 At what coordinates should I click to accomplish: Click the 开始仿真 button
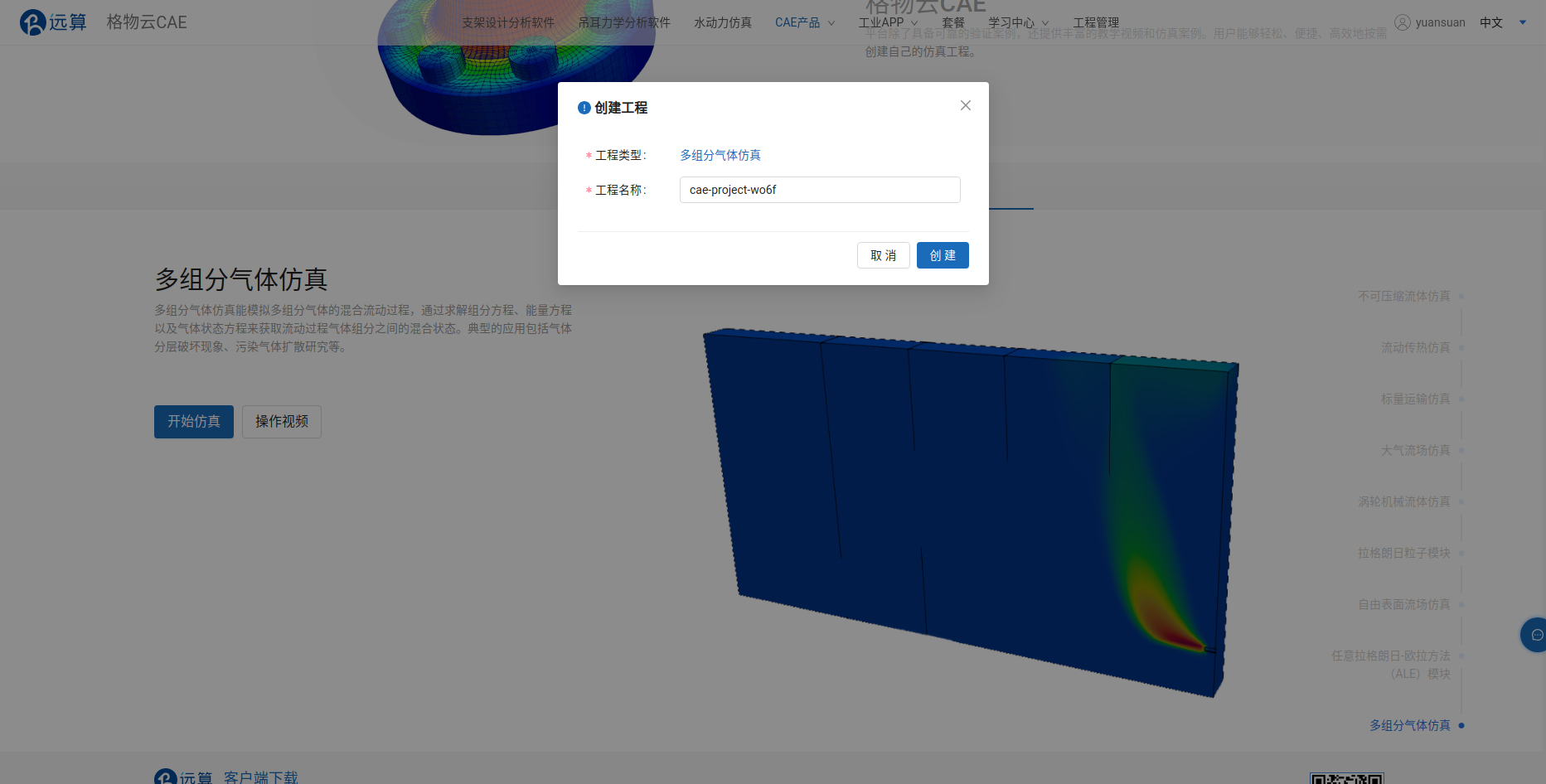point(194,422)
